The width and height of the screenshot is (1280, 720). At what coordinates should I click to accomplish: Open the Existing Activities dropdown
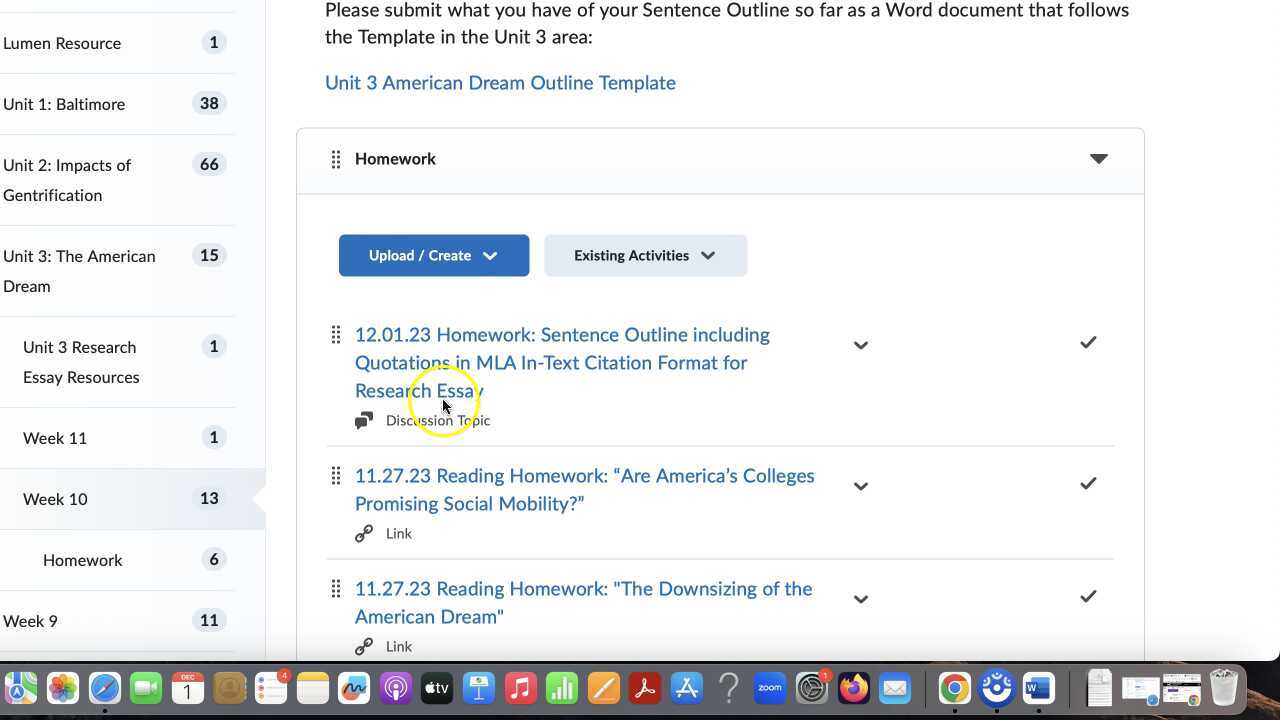(645, 255)
